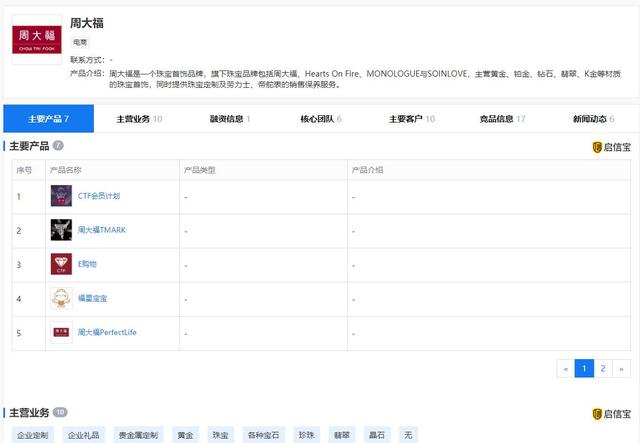Click the 珠宝 business tag

[x=220, y=435]
